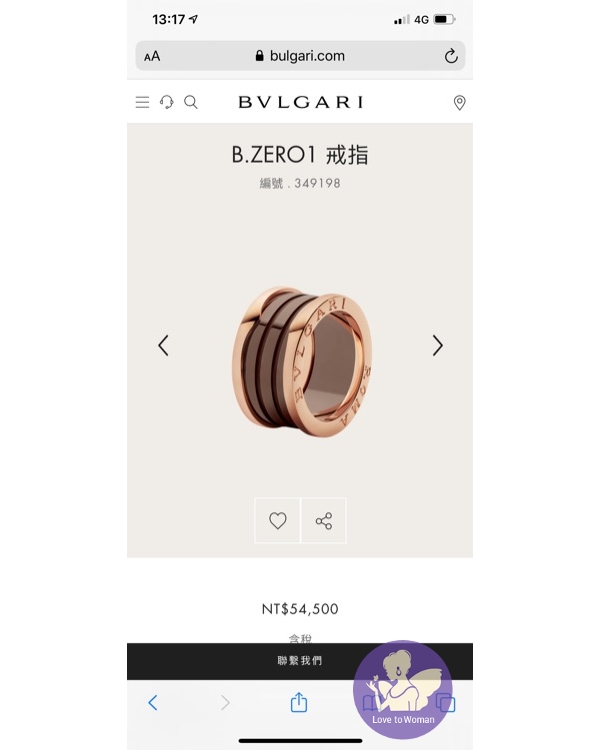Viewport: 600px width, 750px height.
Task: Tap the share product icon
Action: (x=324, y=520)
